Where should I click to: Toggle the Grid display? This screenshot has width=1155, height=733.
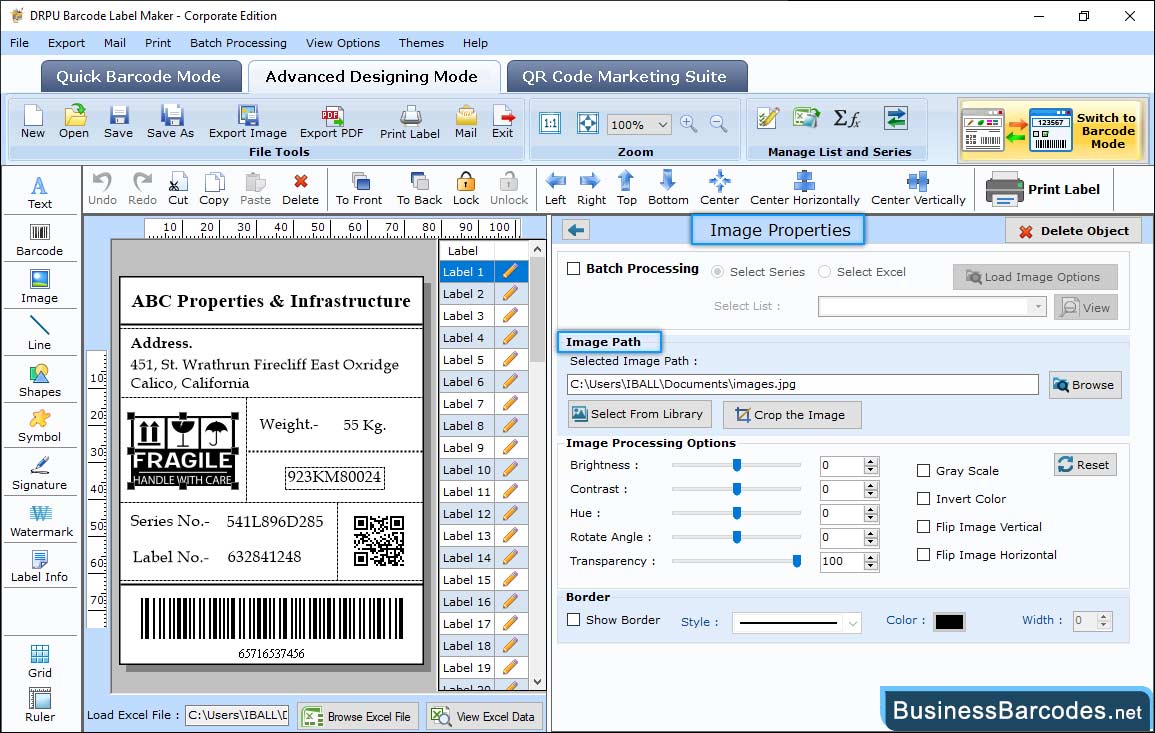coord(40,662)
